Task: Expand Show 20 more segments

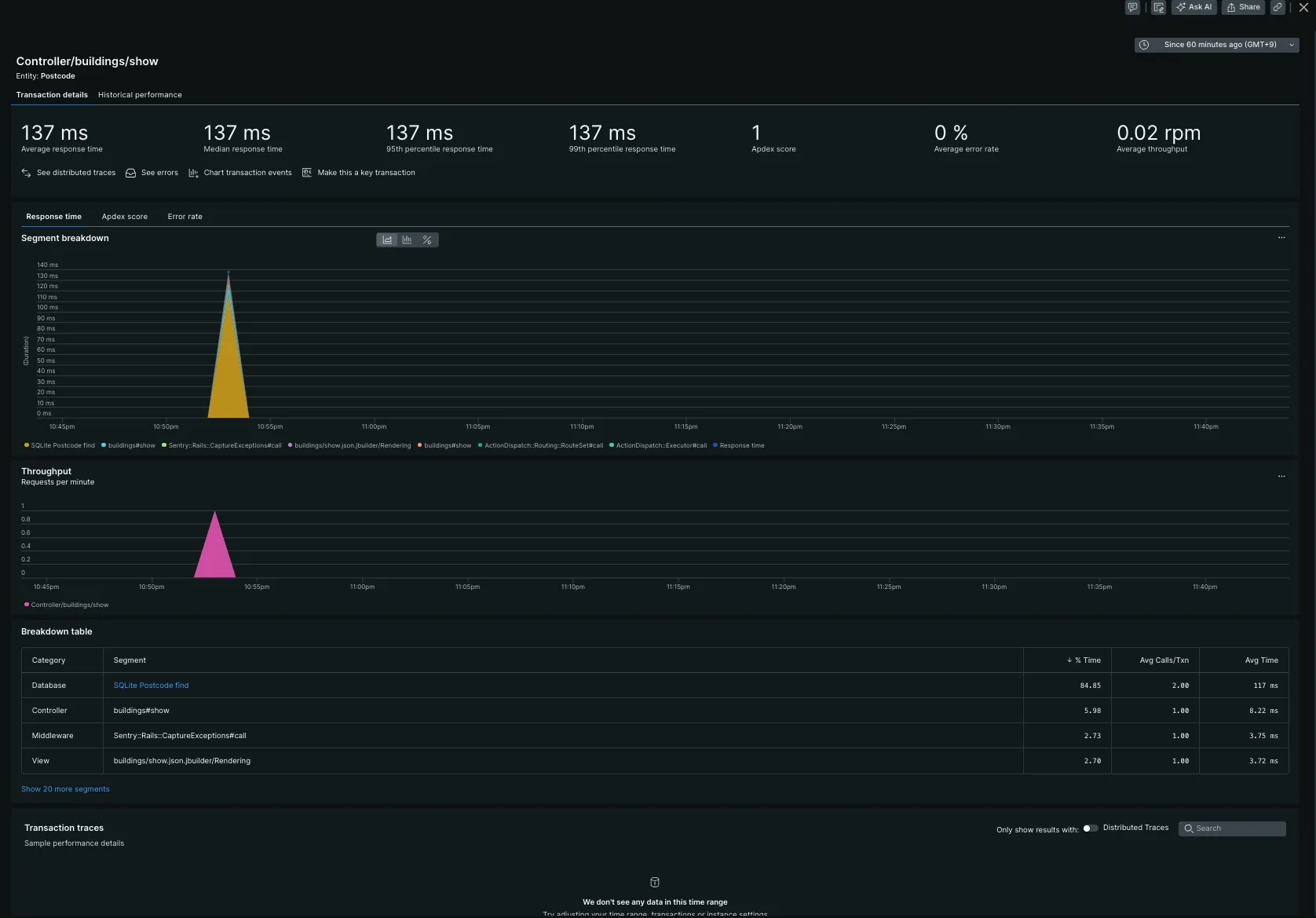Action: [x=65, y=789]
